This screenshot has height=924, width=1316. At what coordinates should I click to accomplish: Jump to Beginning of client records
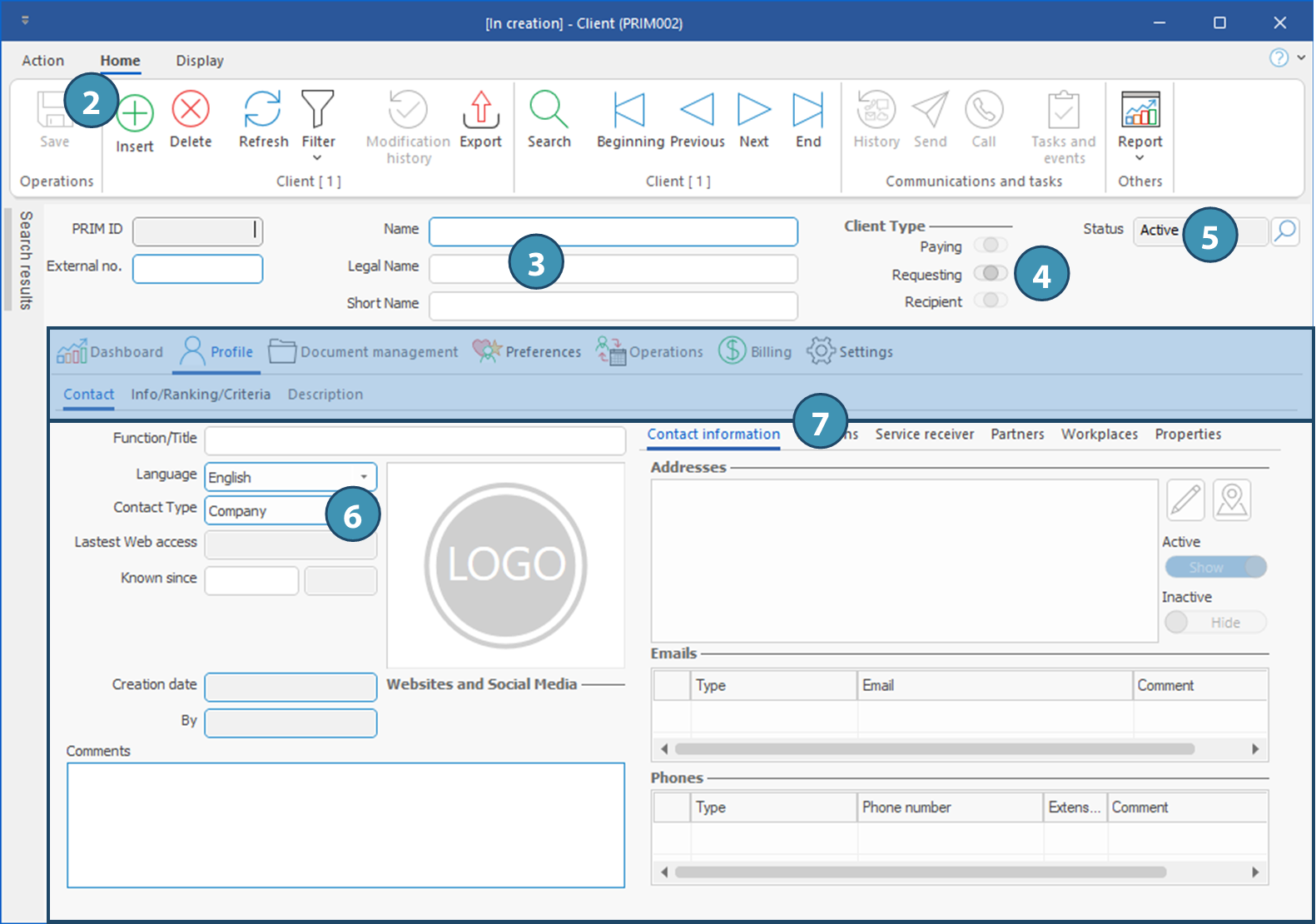pyautogui.click(x=629, y=110)
